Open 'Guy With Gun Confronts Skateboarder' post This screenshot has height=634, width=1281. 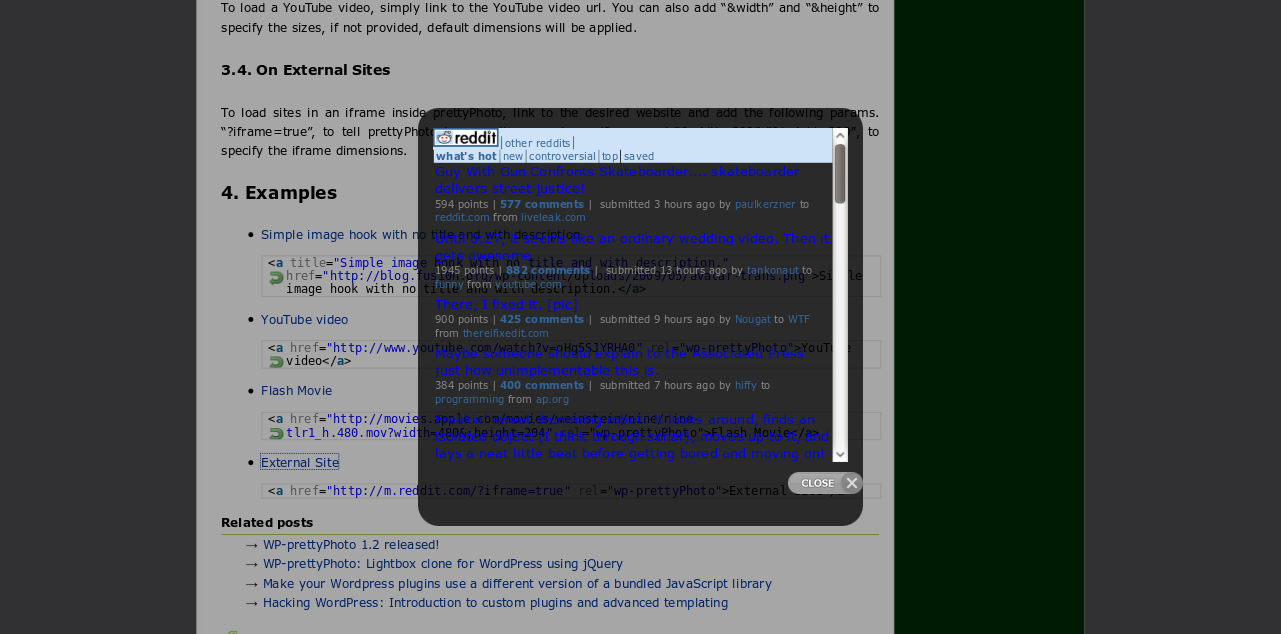coord(617,180)
